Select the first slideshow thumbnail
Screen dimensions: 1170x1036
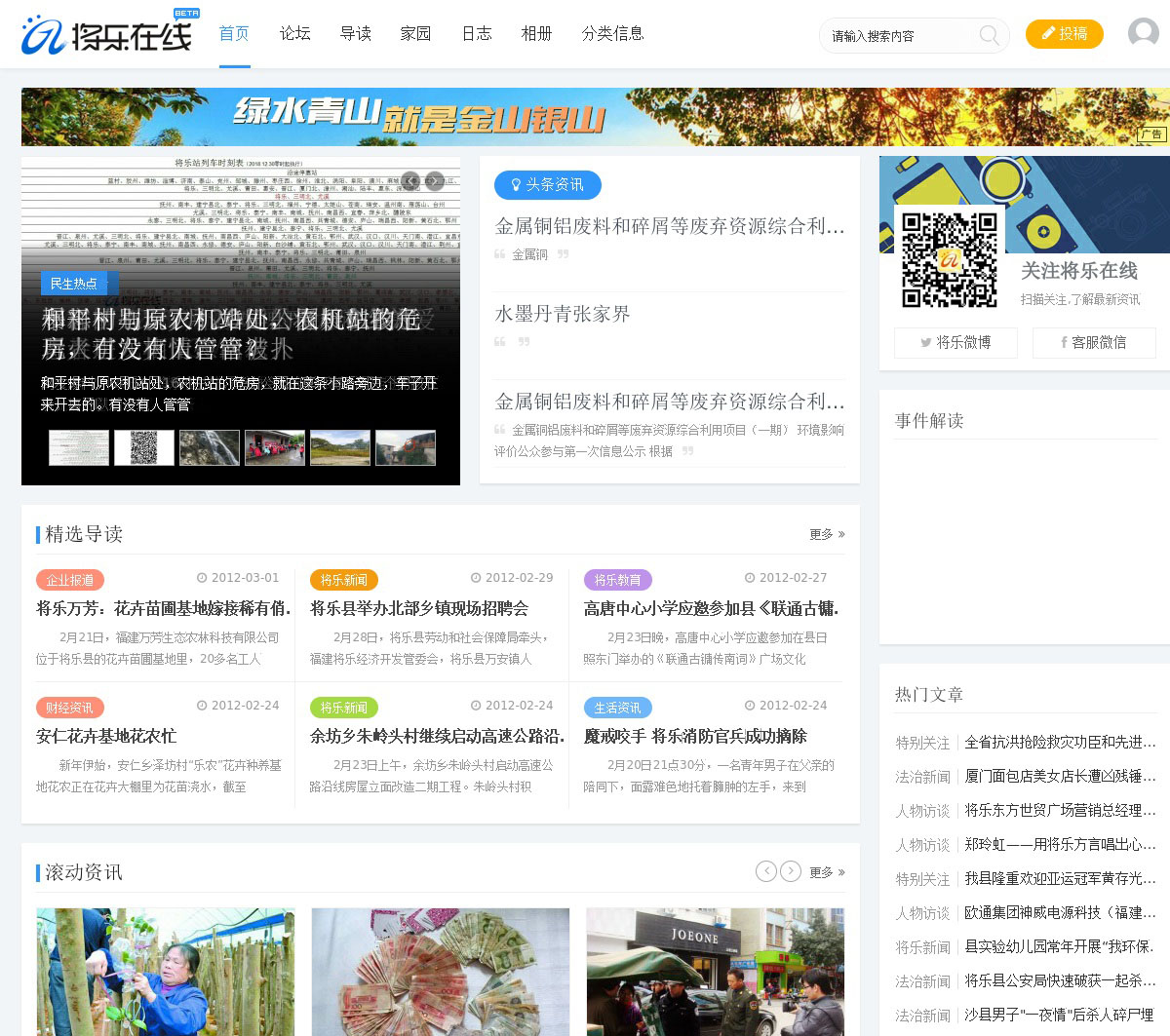pyautogui.click(x=79, y=447)
